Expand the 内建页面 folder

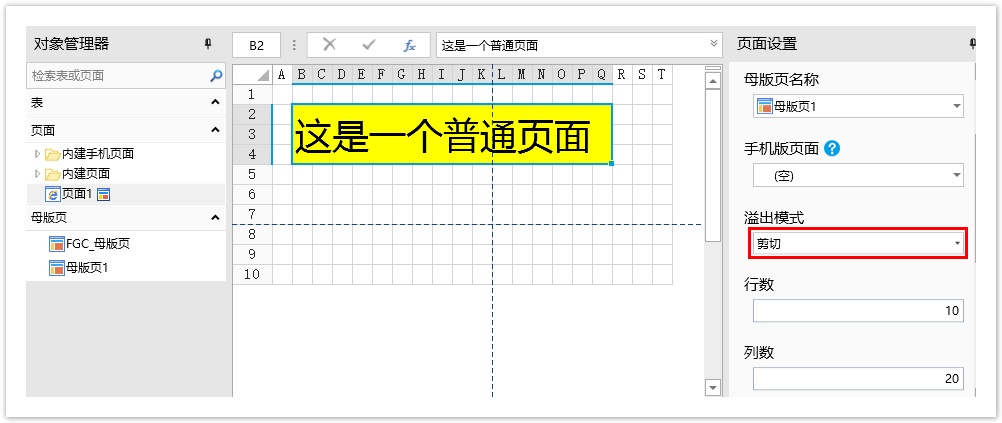tap(38, 173)
